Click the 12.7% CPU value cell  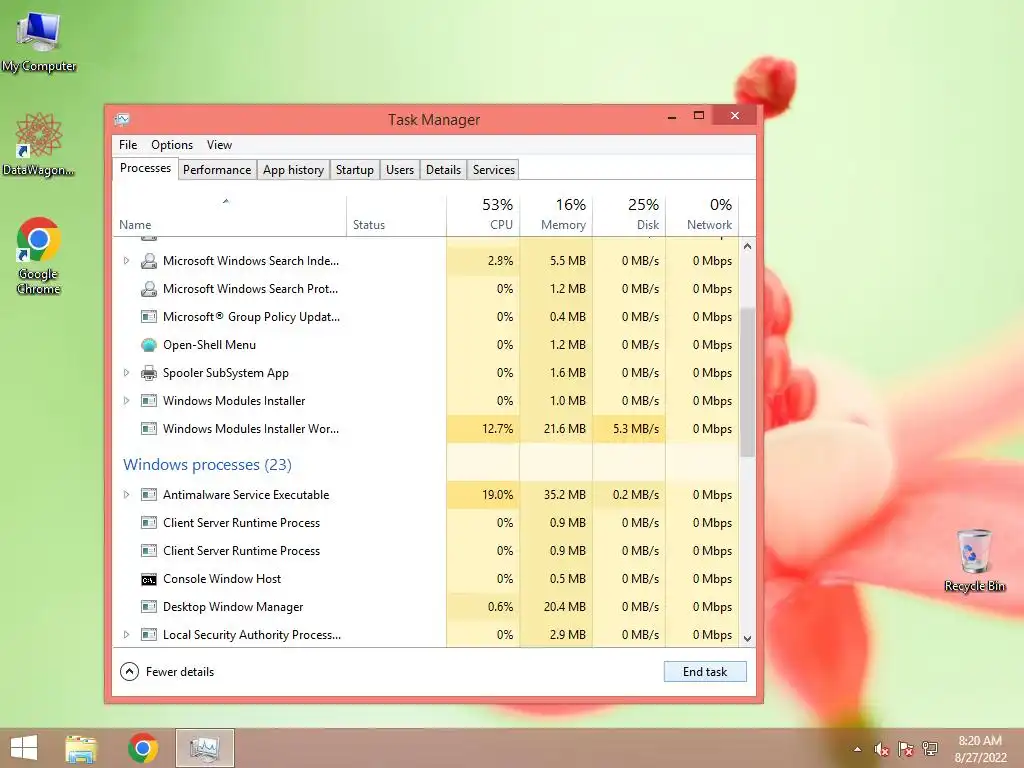tap(483, 429)
